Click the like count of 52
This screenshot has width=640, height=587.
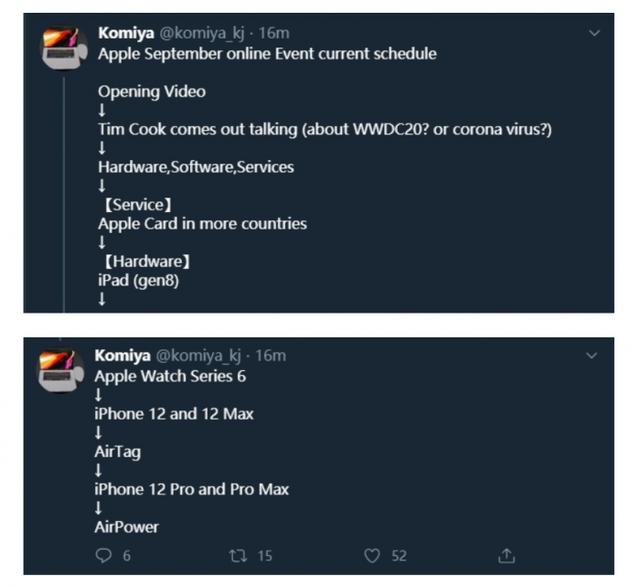[x=399, y=555]
